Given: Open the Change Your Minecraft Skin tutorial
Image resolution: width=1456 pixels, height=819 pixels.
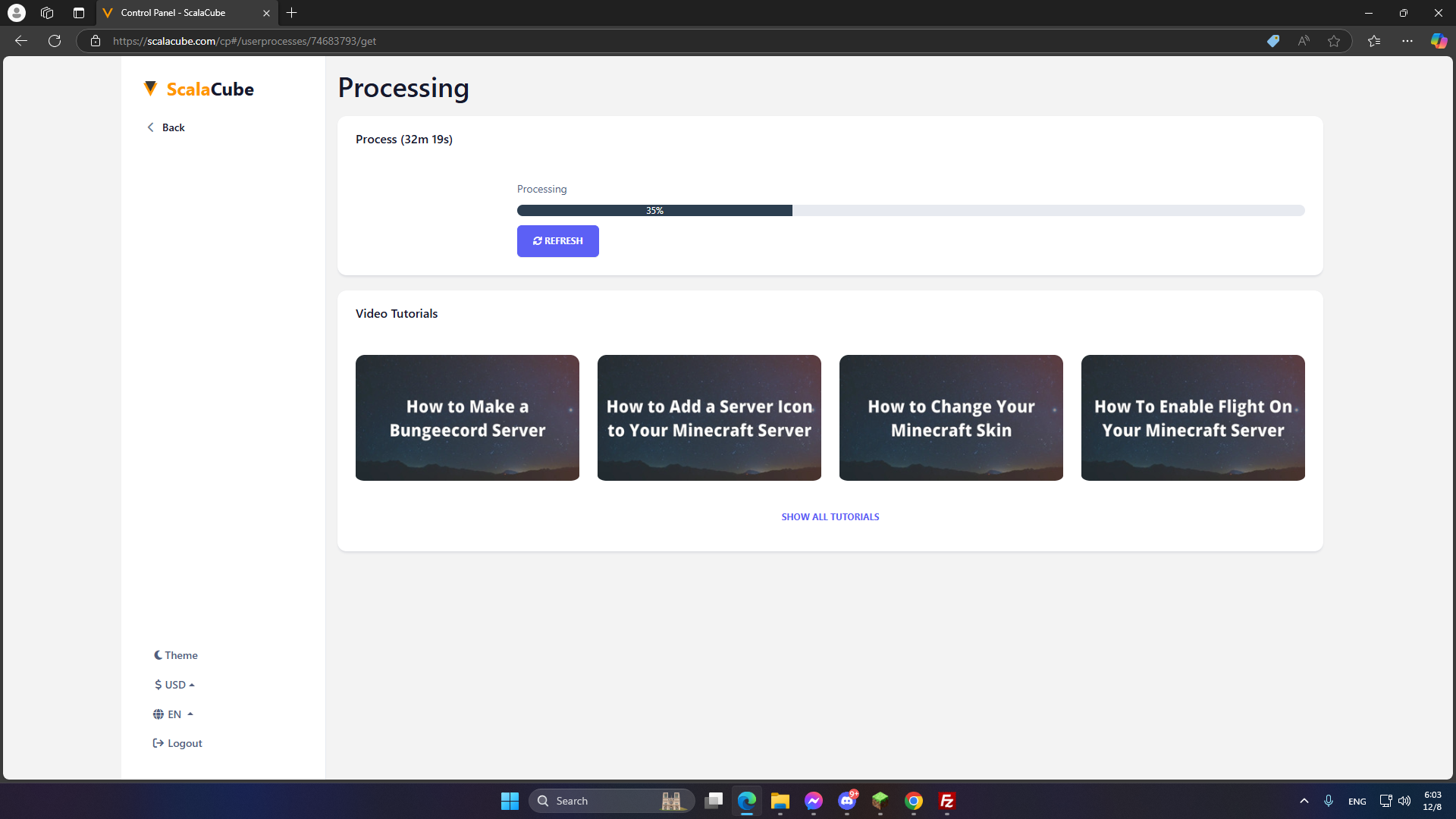Looking at the screenshot, I should 951,418.
